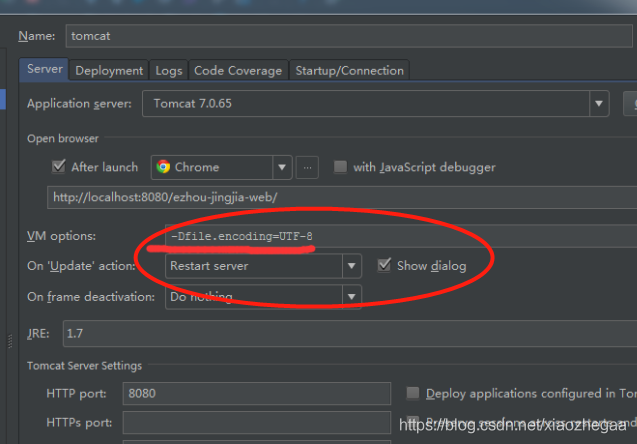637x444 pixels.
Task: Switch to the Code Coverage tab
Action: pyautogui.click(x=238, y=71)
